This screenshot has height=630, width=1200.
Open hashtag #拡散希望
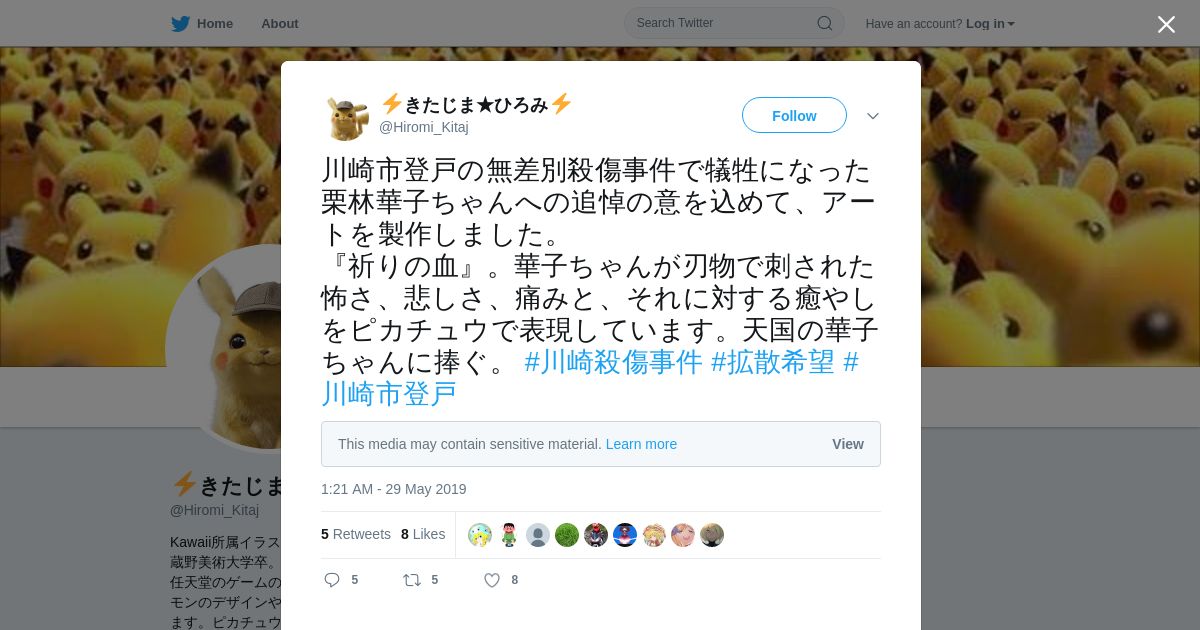773,362
